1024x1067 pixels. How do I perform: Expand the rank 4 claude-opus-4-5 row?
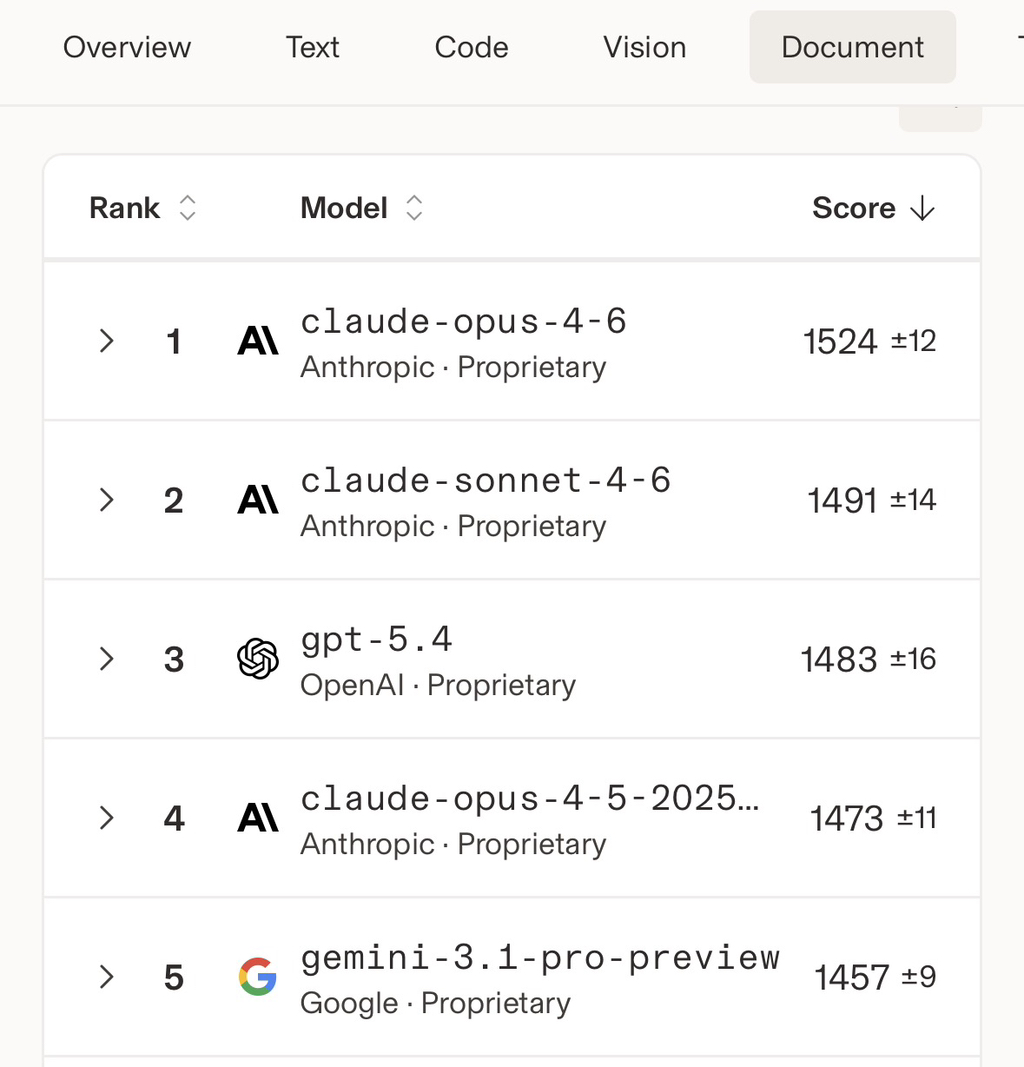click(x=106, y=819)
